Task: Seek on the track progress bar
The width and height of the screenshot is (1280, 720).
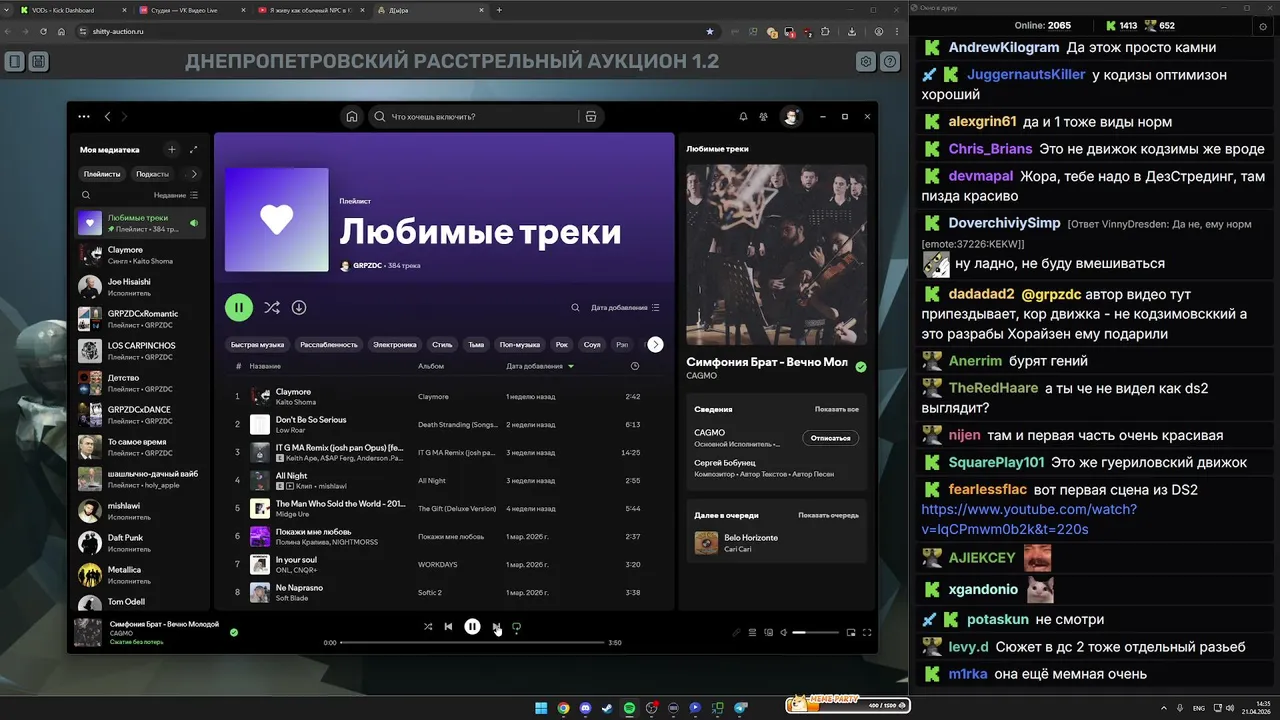Action: point(472,643)
